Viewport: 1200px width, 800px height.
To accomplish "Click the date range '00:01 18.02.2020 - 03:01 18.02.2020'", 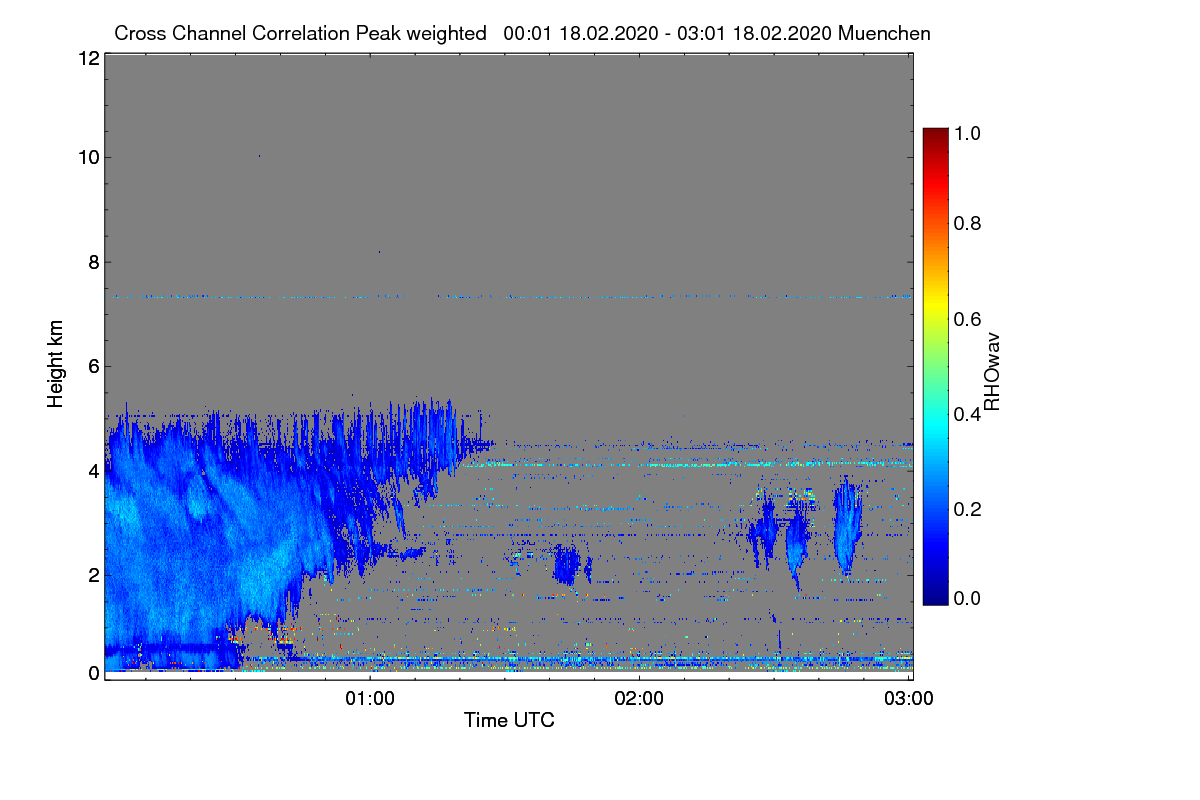I will pyautogui.click(x=669, y=33).
